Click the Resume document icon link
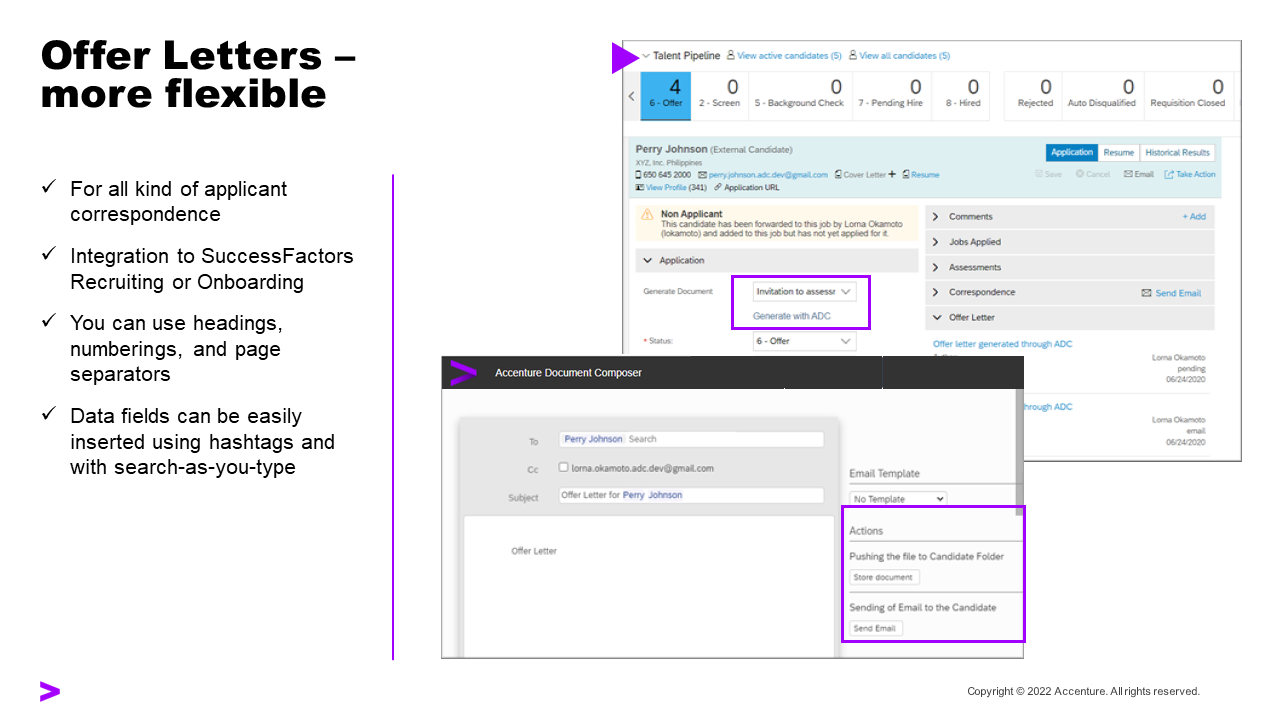 905,174
